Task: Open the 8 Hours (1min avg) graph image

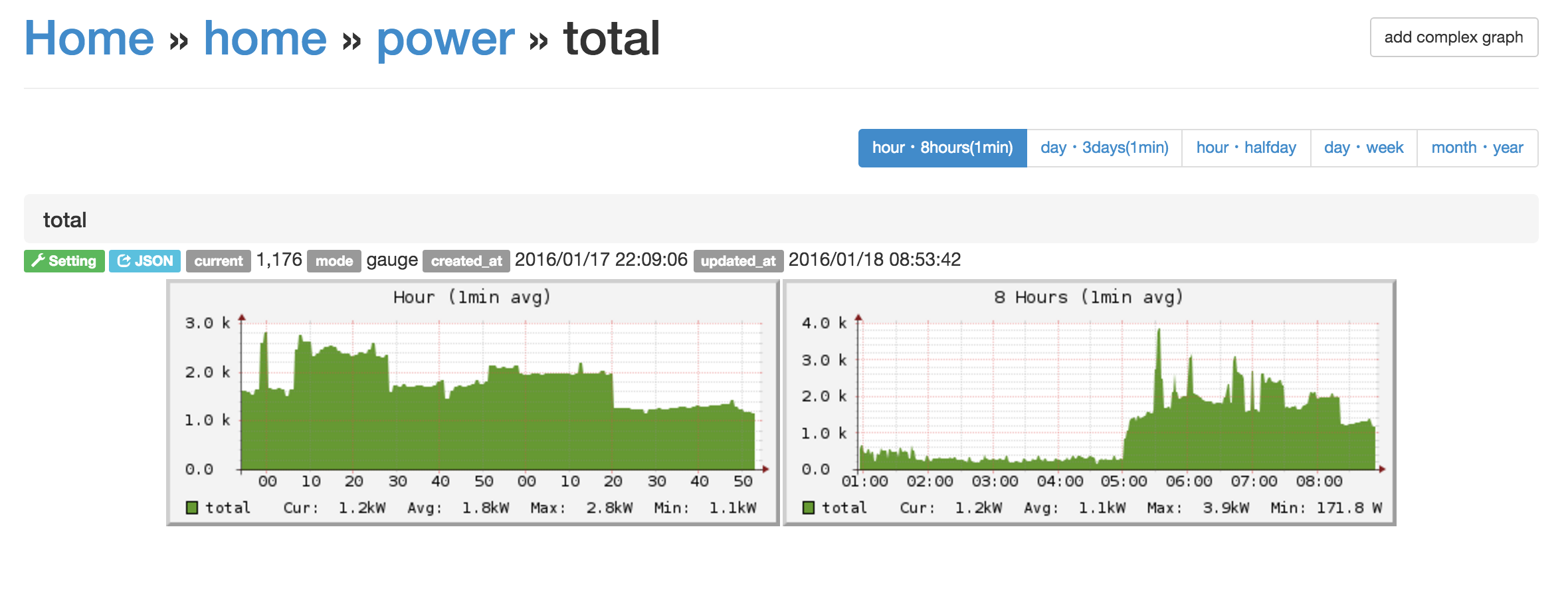Action: (1089, 402)
